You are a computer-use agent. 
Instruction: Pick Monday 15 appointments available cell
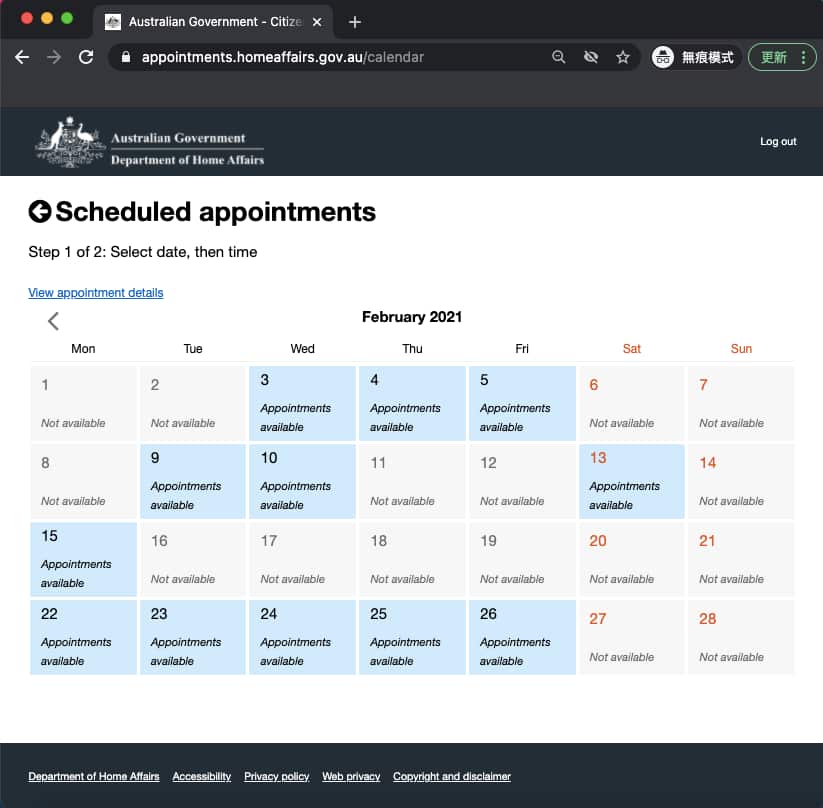click(x=84, y=559)
